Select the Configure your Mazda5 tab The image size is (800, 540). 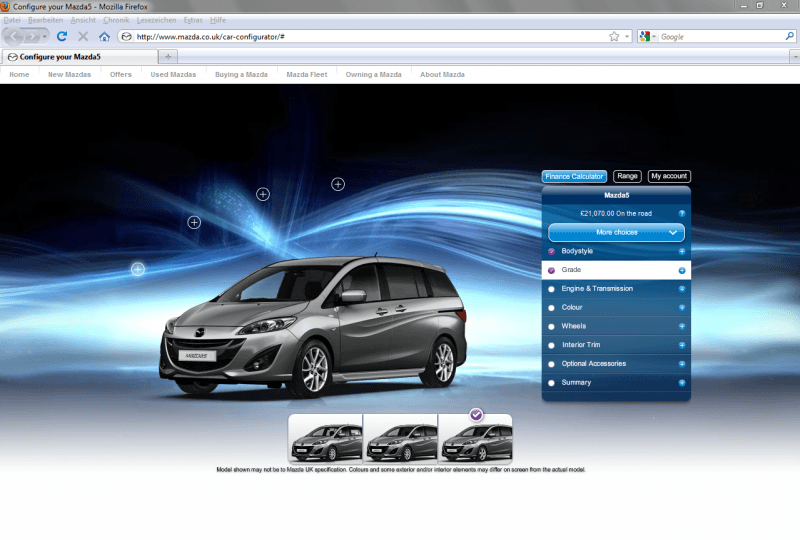tap(79, 57)
